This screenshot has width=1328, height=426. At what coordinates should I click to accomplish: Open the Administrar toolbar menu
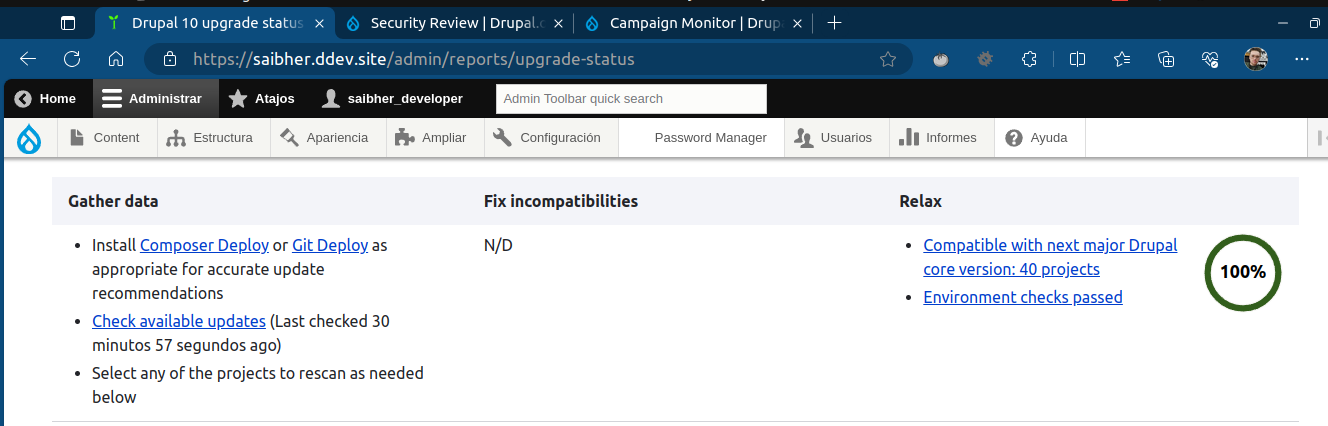(151, 99)
